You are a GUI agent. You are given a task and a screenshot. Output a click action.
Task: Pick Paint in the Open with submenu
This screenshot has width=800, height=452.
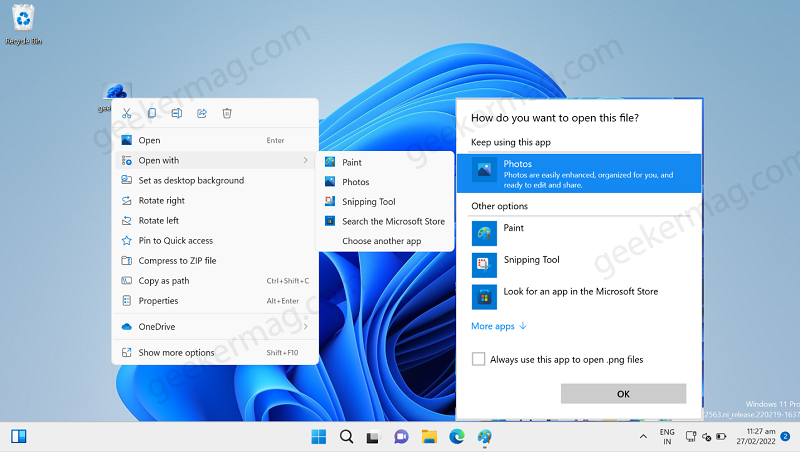(x=385, y=162)
